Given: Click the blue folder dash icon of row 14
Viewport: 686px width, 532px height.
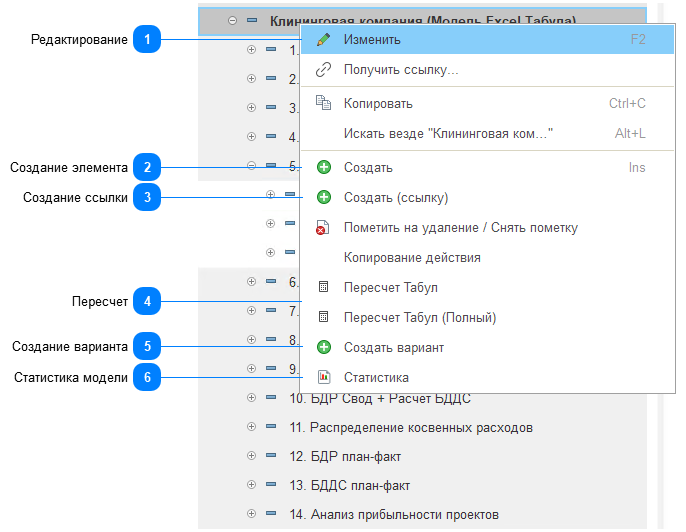Looking at the screenshot, I should point(271,513).
